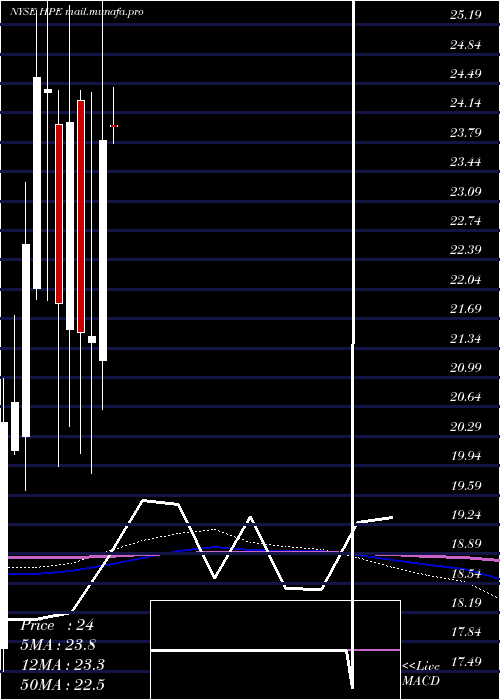Click the small red doji candlestick
The height and width of the screenshot is (700, 500).
(x=114, y=126)
